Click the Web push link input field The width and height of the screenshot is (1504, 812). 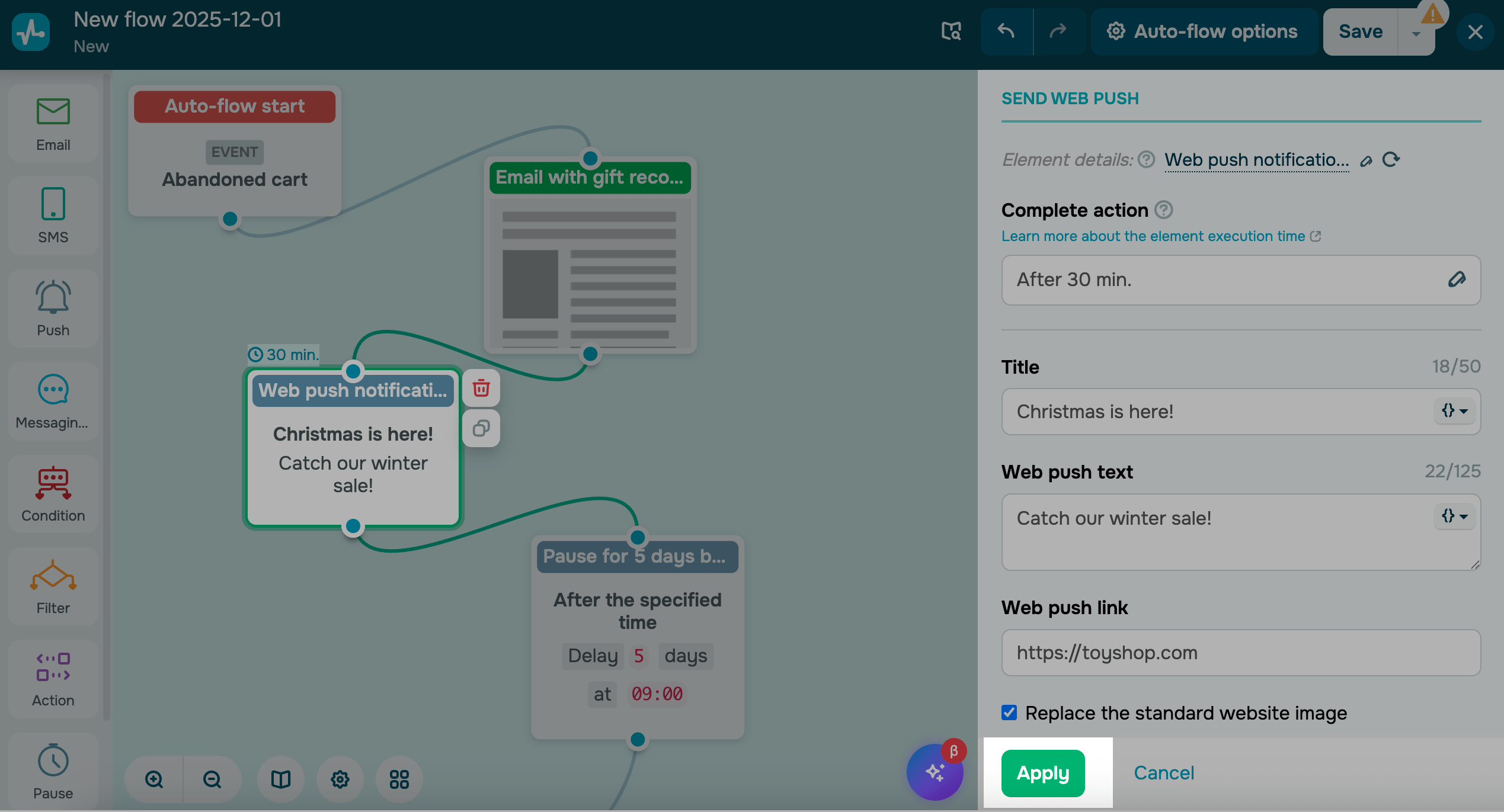pos(1240,653)
